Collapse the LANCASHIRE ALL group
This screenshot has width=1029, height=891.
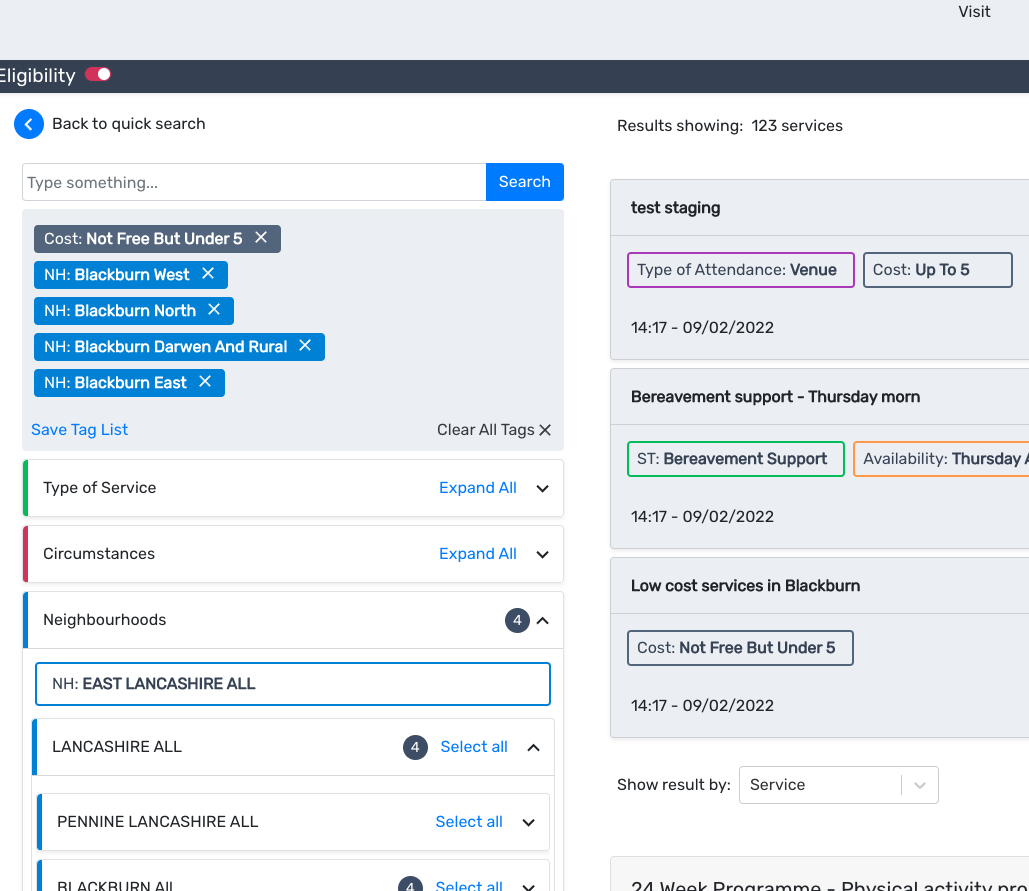533,747
